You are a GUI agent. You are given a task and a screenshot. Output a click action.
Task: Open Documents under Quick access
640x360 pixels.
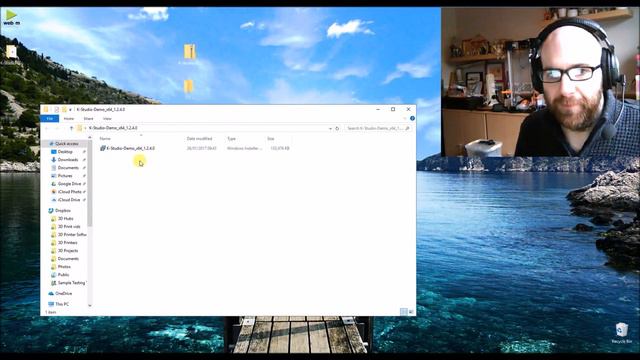click(x=68, y=168)
